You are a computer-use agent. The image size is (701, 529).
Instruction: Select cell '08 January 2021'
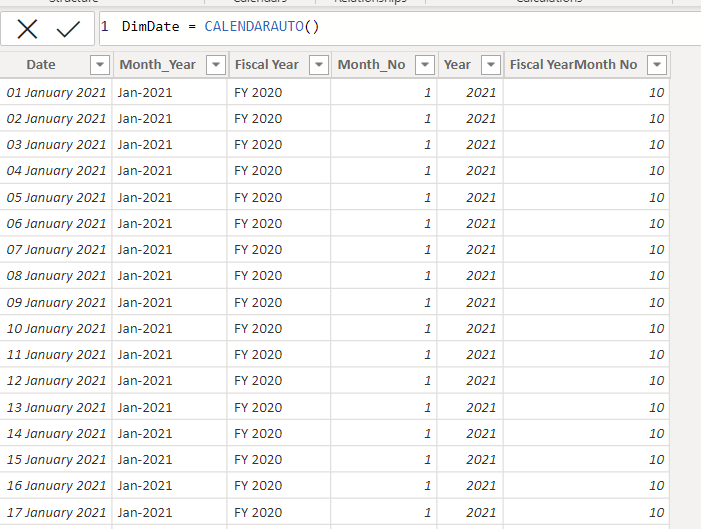[56, 275]
